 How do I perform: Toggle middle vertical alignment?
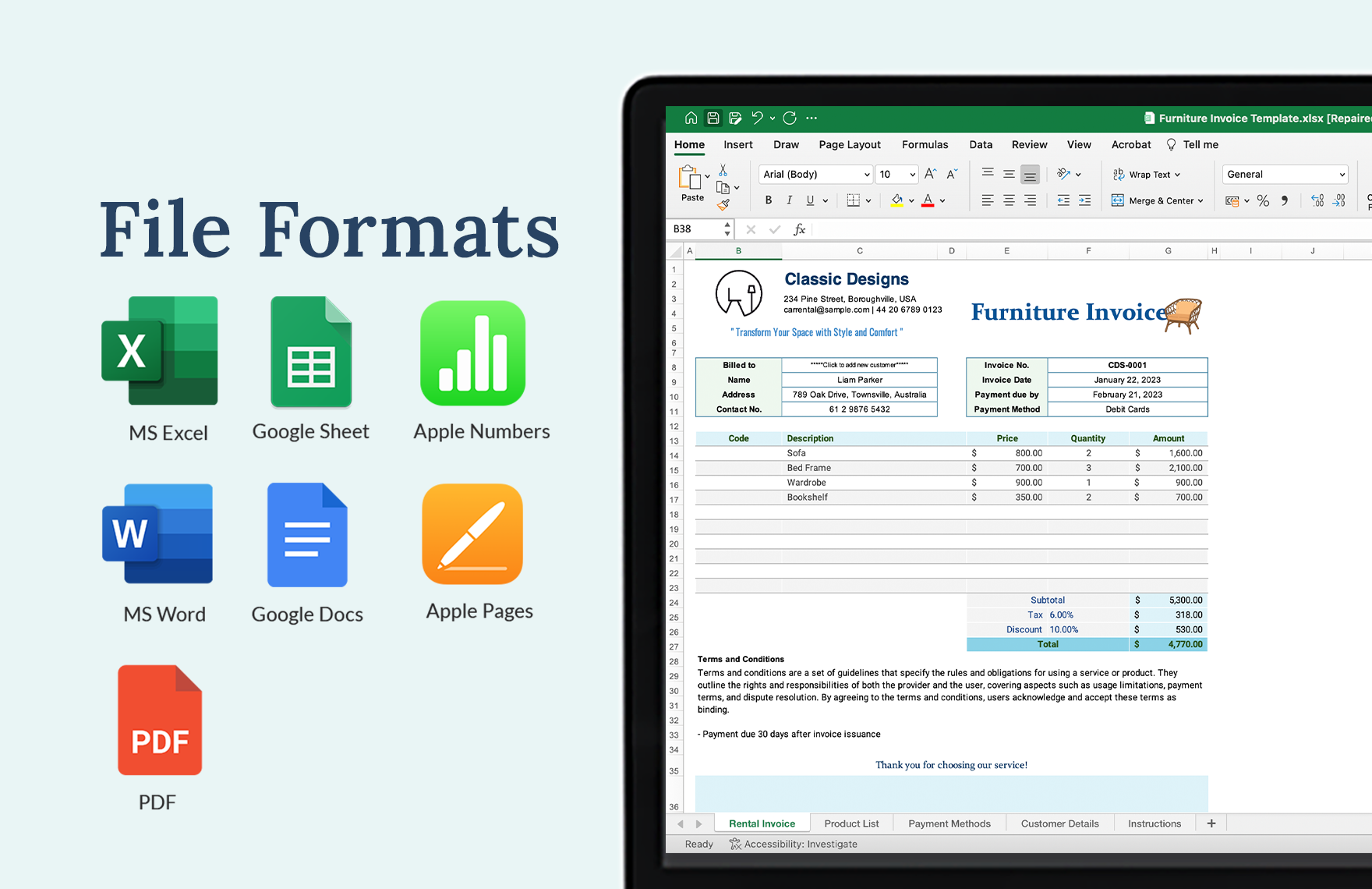[x=1009, y=174]
